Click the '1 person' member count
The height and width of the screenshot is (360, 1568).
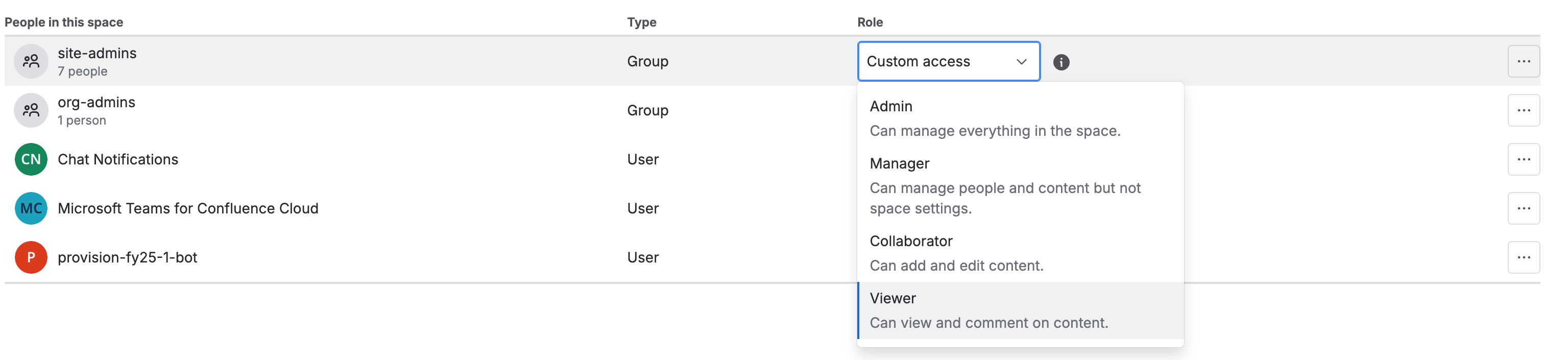click(82, 121)
